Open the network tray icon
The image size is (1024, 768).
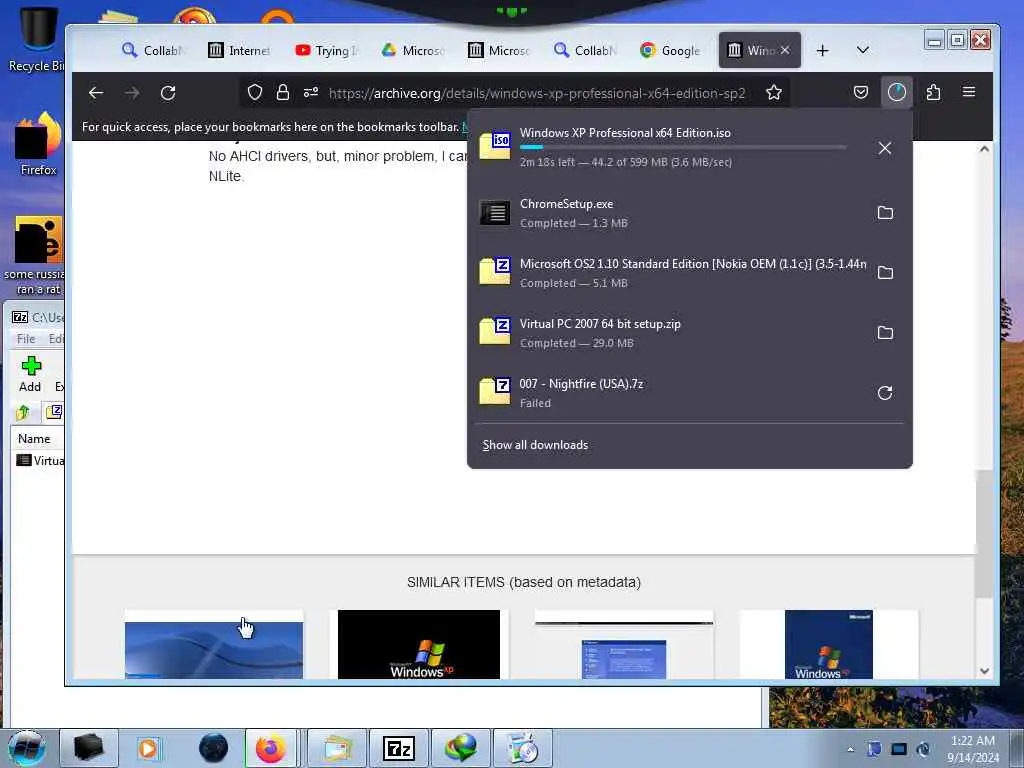(899, 749)
